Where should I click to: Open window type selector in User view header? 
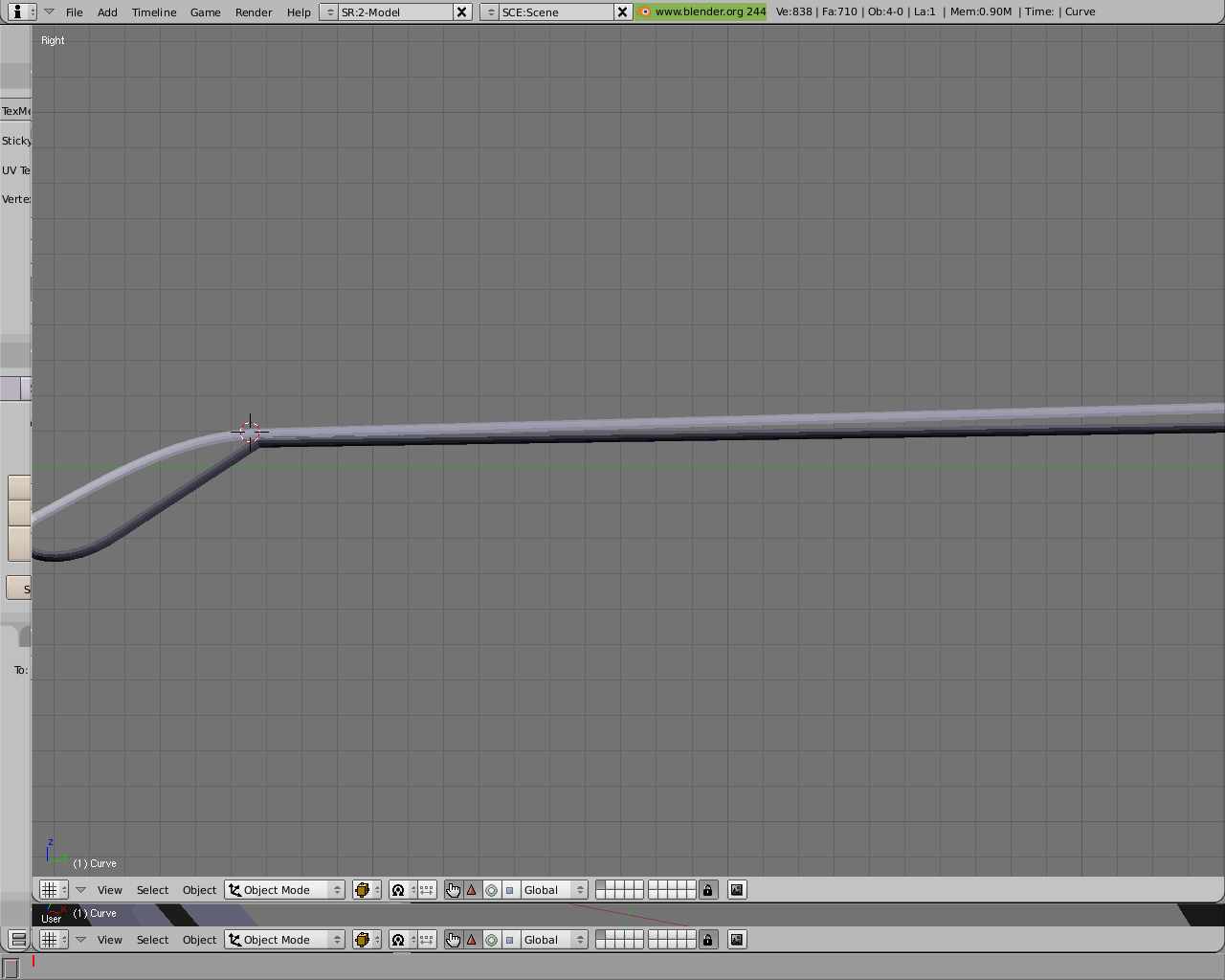click(x=53, y=940)
